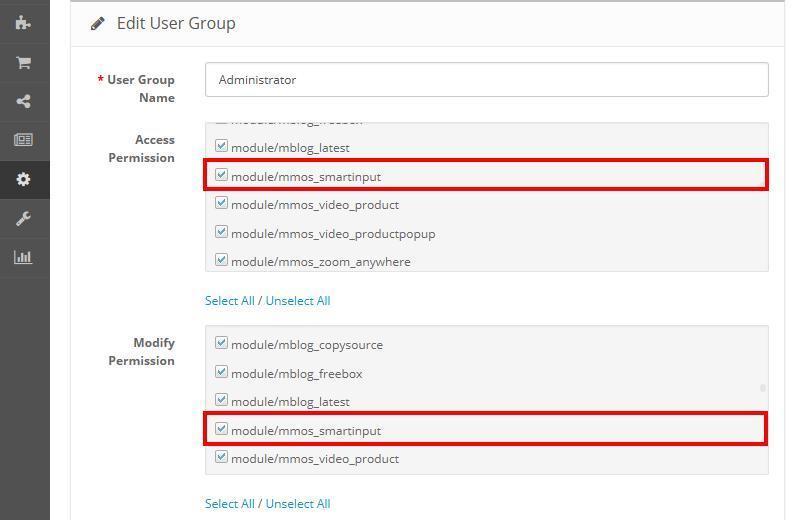800x520 pixels.
Task: Click the pencil icon beside Edit User Group
Action: [98, 23]
